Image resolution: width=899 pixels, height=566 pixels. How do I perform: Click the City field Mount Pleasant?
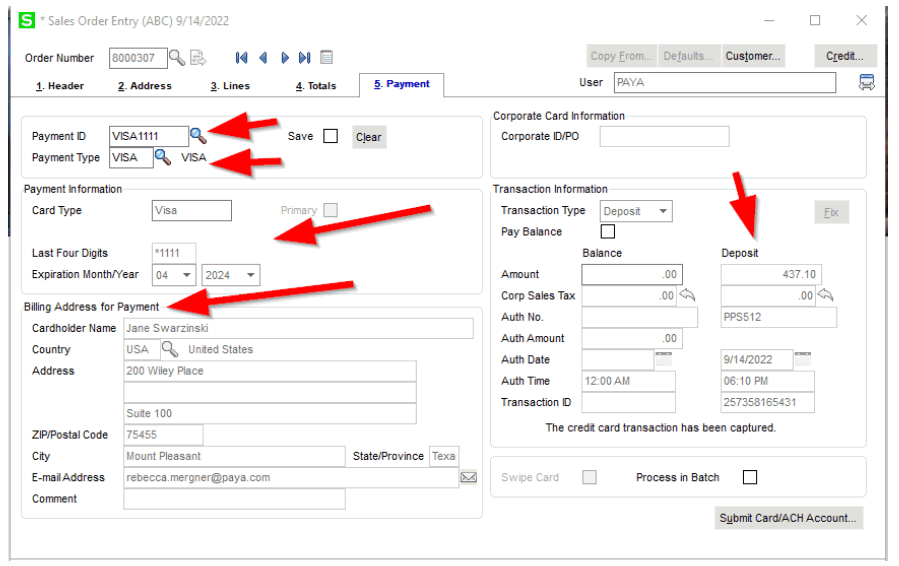click(x=234, y=456)
